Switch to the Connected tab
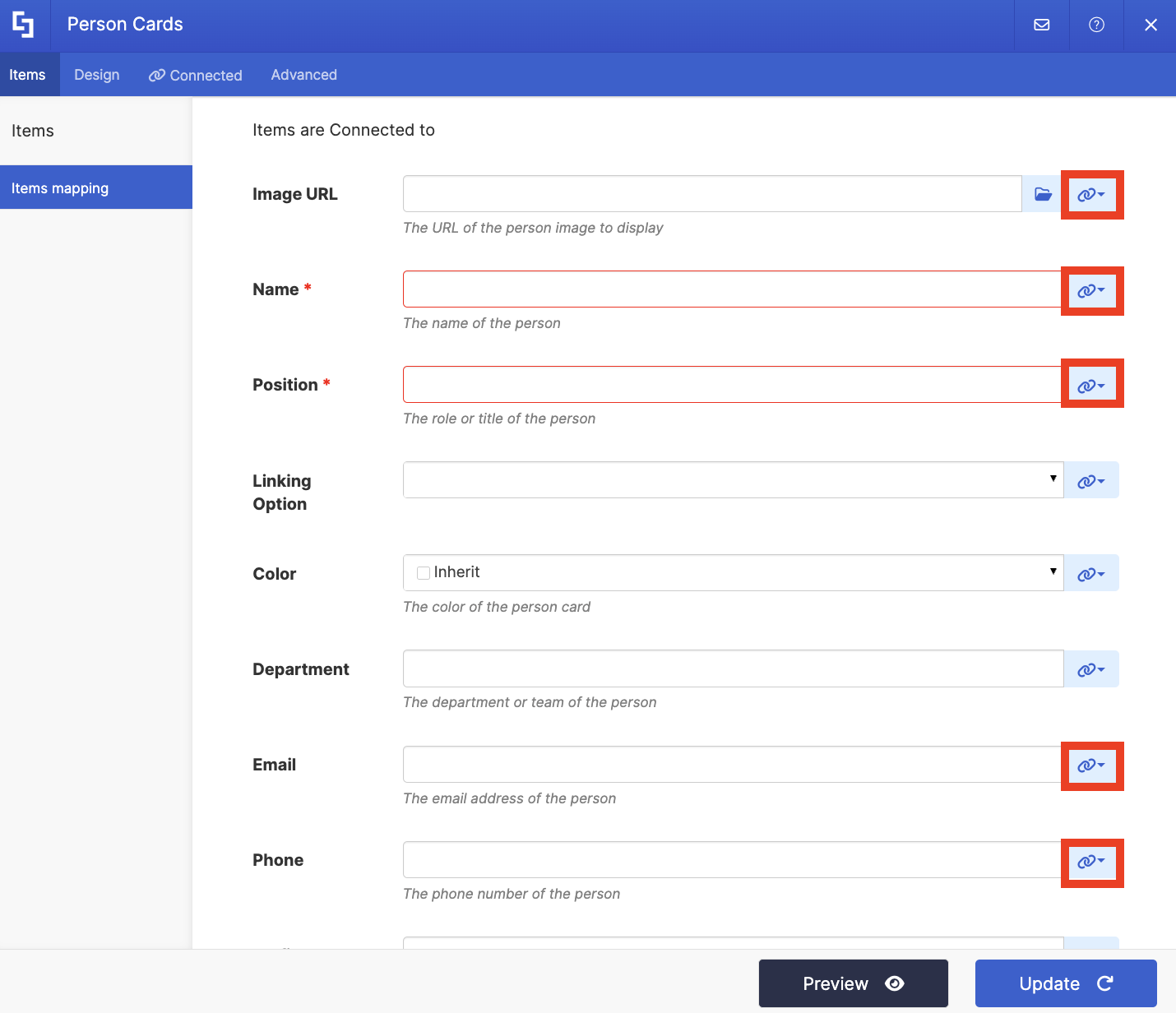This screenshot has height=1013, width=1176. (196, 75)
